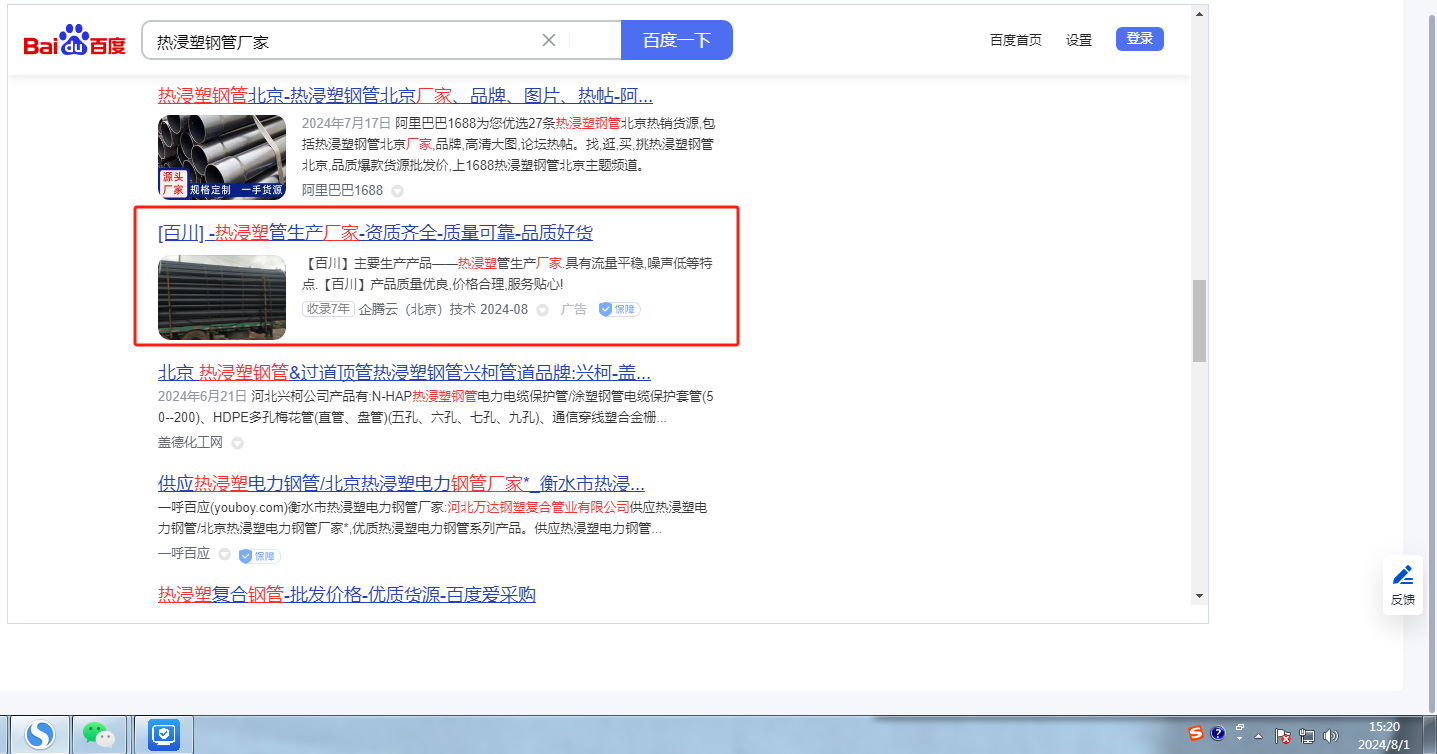Click the page vertical scrollbar thumb
The image size is (1437, 754).
(1199, 320)
